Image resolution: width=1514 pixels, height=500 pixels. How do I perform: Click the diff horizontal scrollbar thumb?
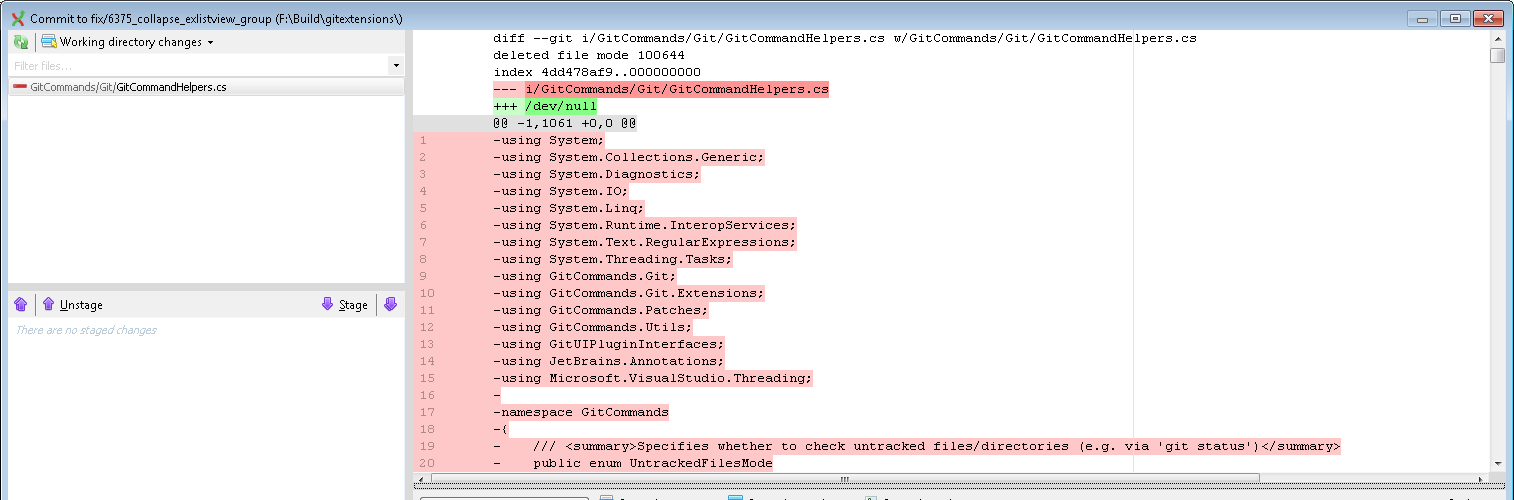[845, 479]
